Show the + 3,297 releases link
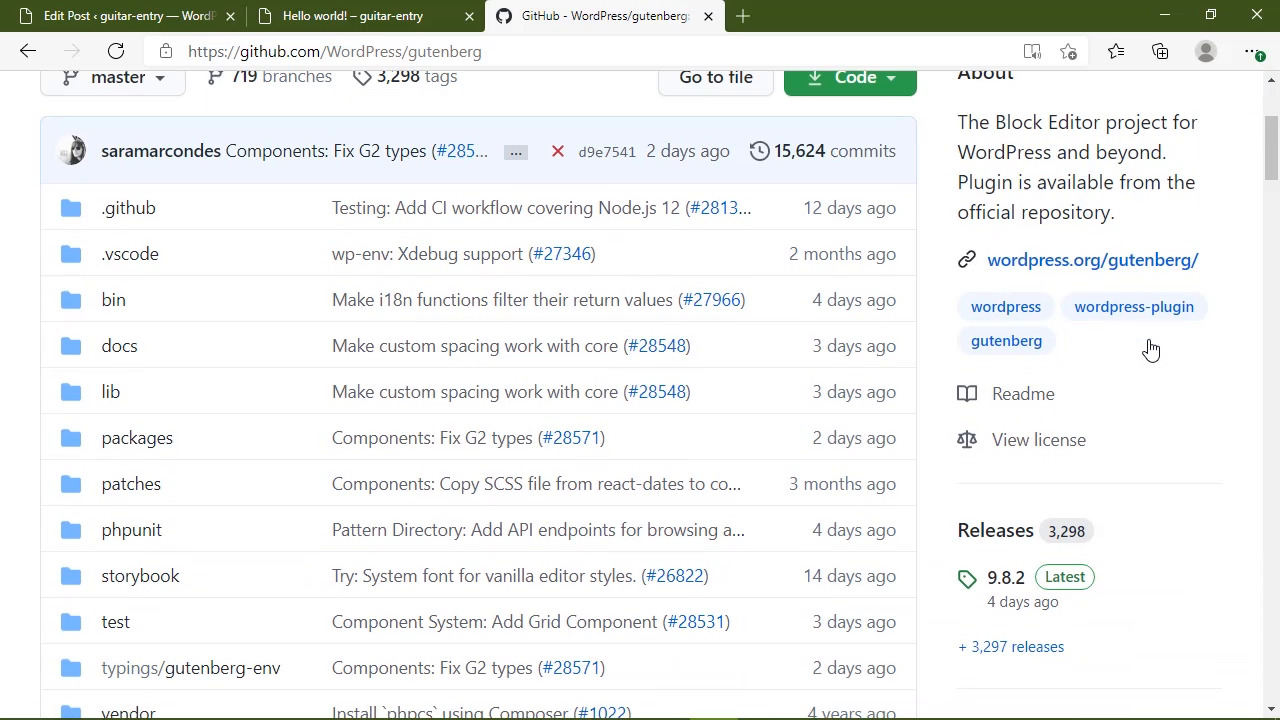Screen dimensions: 1280x720 pyautogui.click(x=1011, y=647)
